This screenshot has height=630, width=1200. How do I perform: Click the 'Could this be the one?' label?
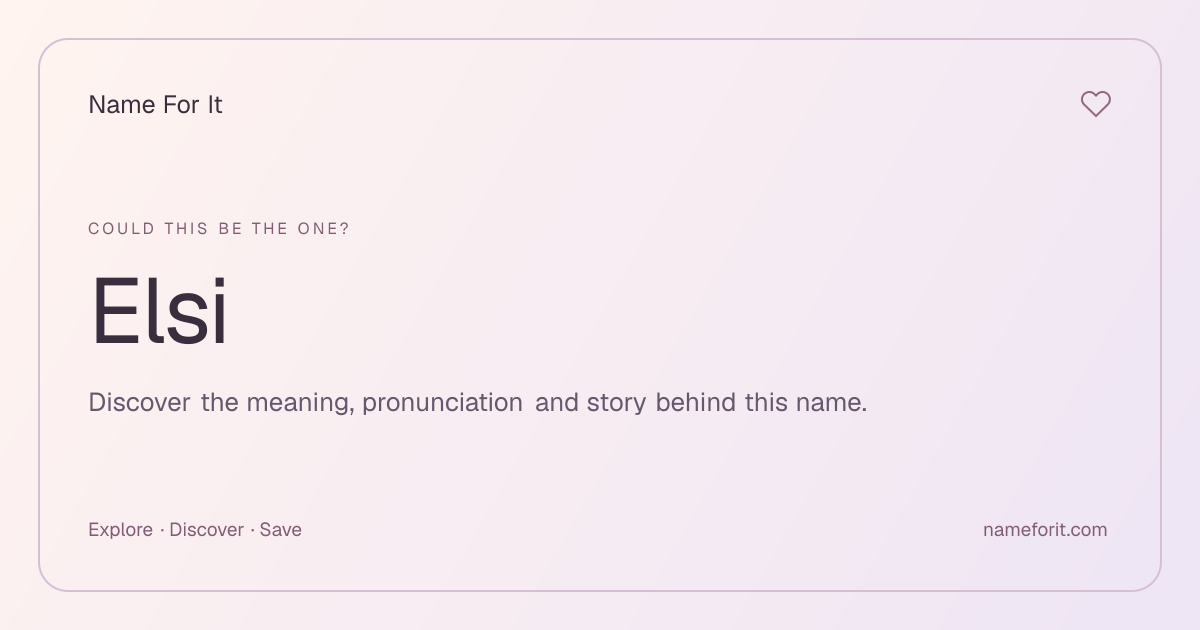pos(219,229)
